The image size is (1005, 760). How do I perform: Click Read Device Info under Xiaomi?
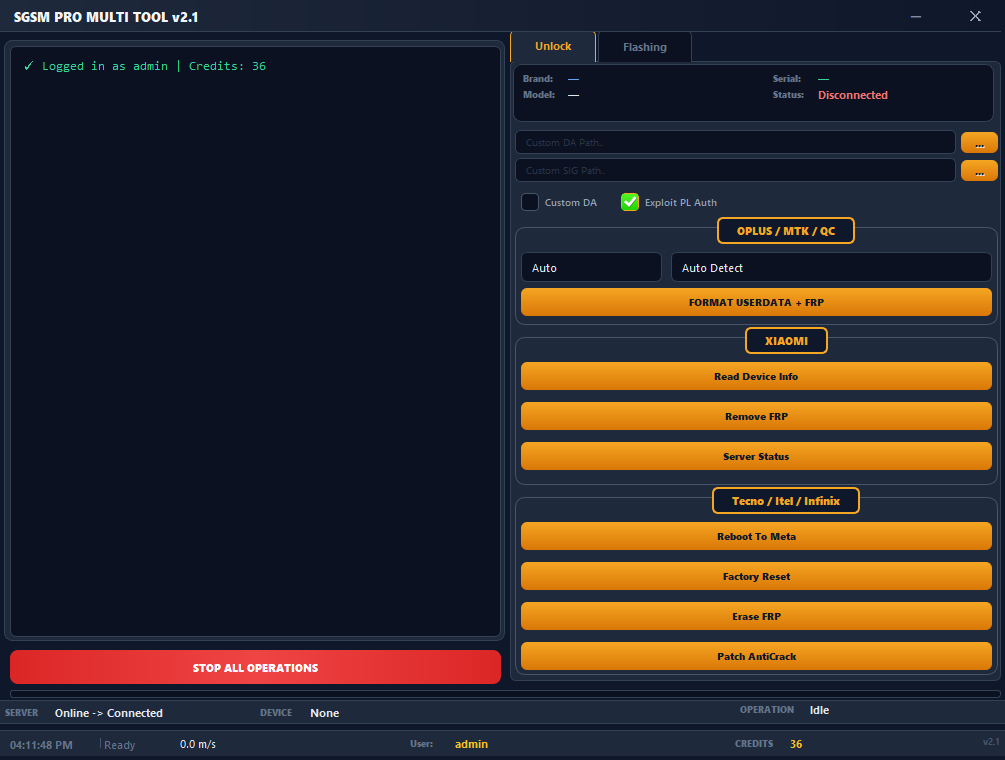coord(756,377)
